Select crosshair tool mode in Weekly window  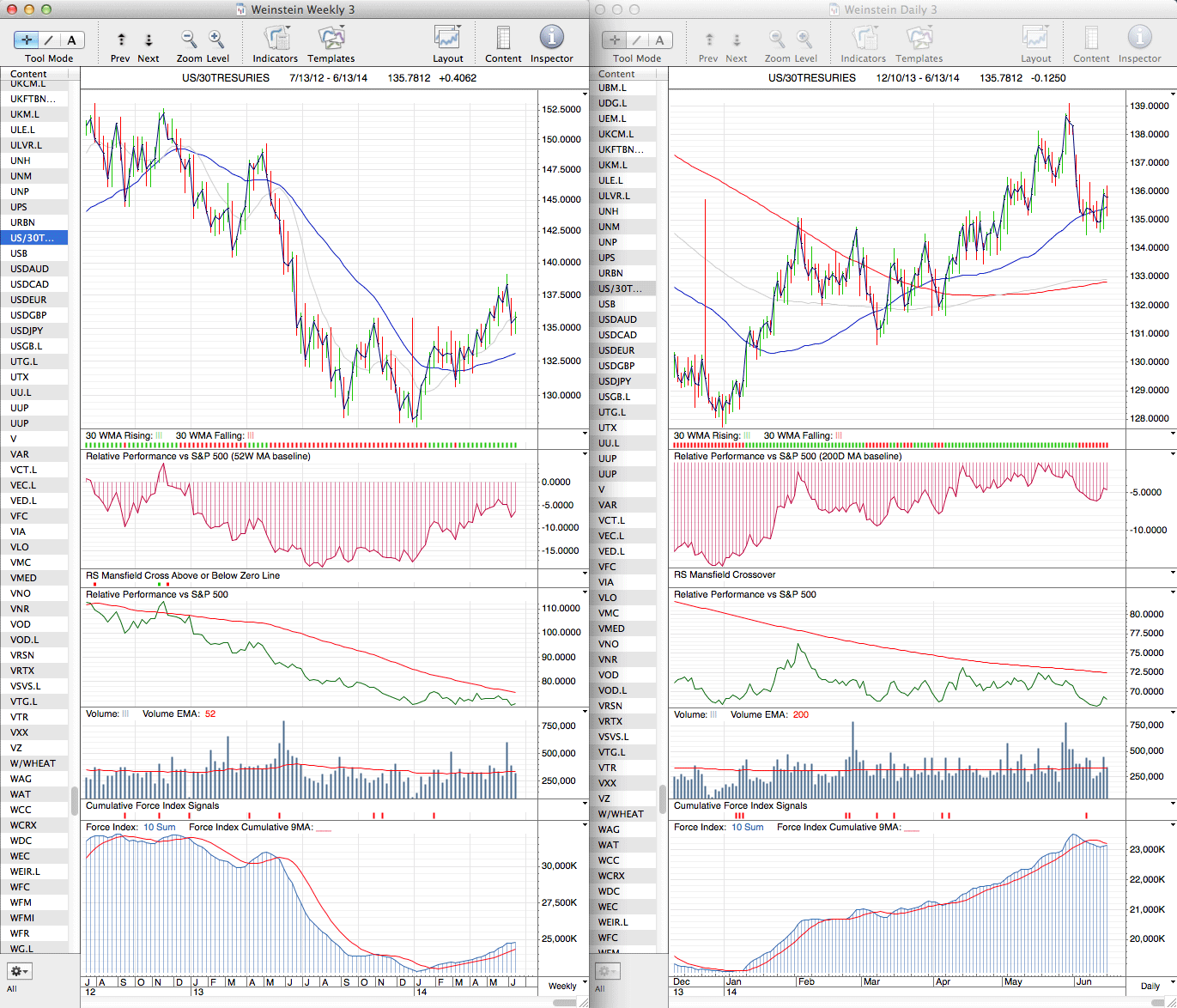click(27, 39)
